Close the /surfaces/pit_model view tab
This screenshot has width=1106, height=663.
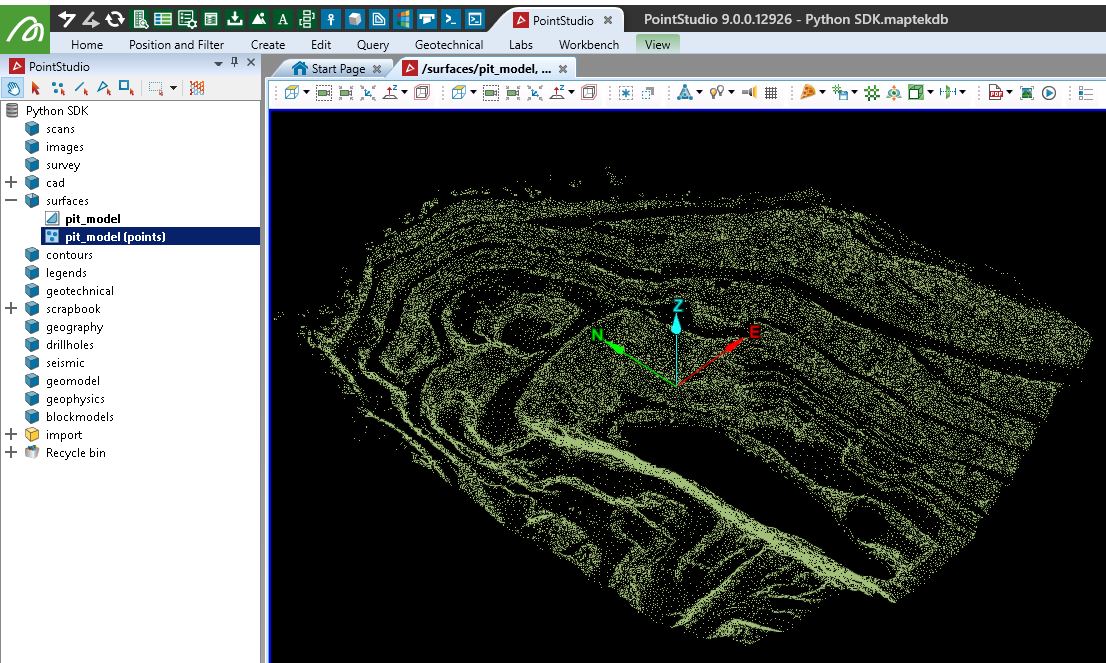pyautogui.click(x=563, y=69)
